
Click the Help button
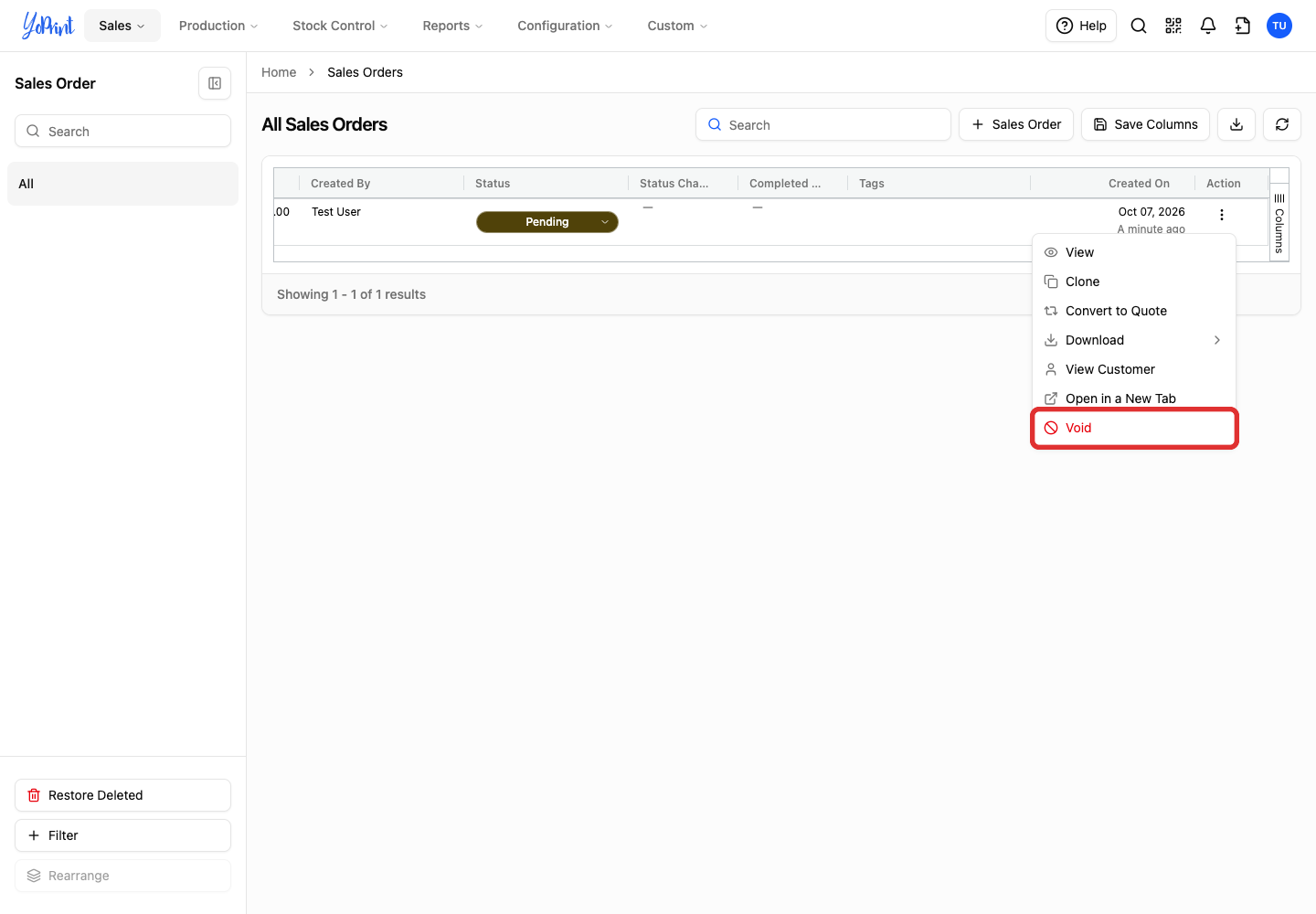1081,26
